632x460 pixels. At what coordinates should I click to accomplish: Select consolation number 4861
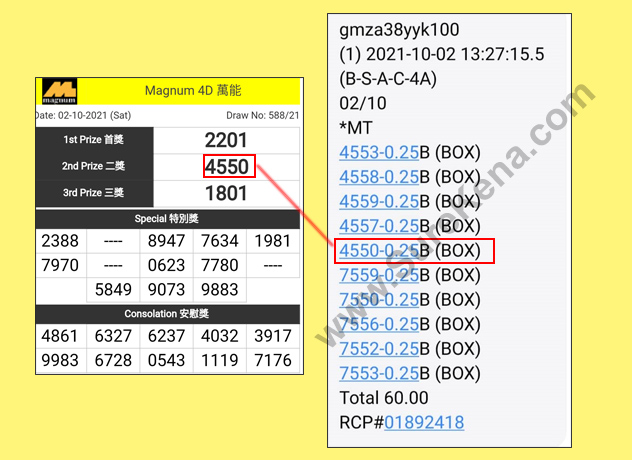(60, 336)
